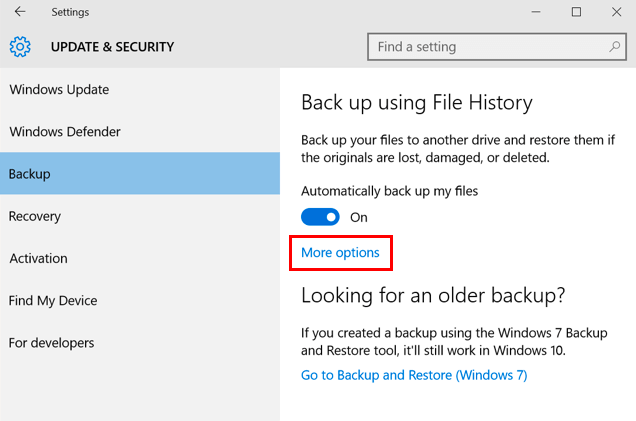
Task: Click the magnifier search icon
Action: tap(615, 47)
